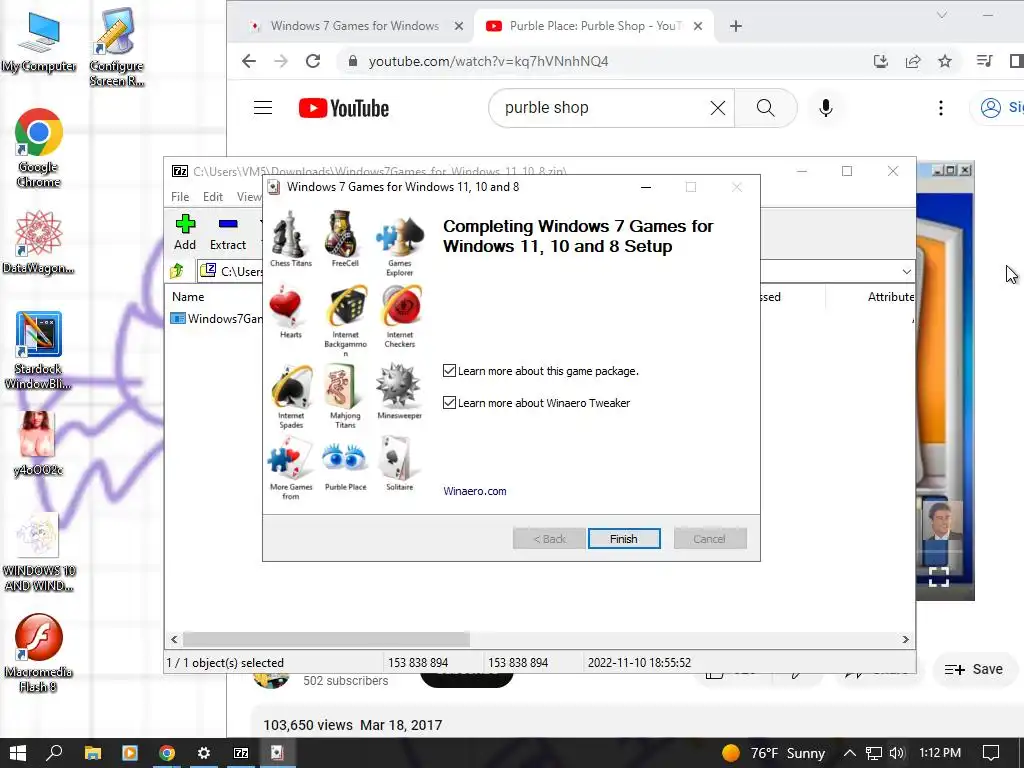Click the Internet Spades icon
Screen dimensions: 1024x768
[x=291, y=387]
